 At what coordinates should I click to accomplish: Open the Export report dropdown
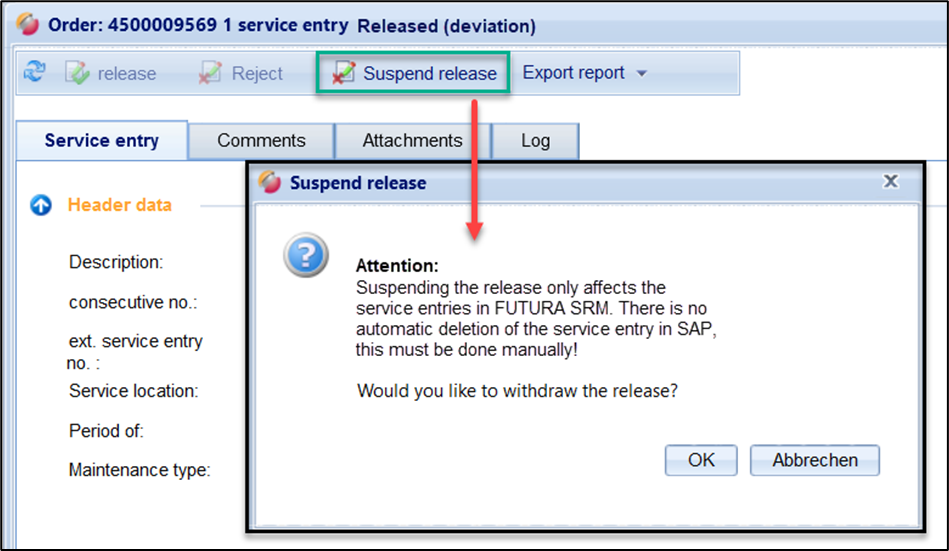tap(585, 73)
